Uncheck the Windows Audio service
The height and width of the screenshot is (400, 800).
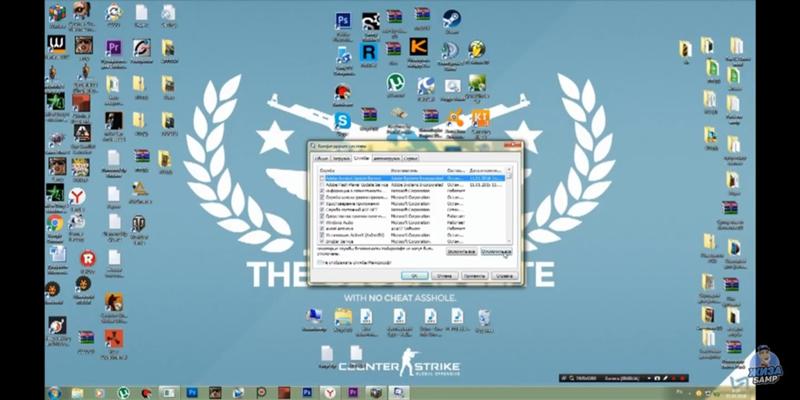321,222
